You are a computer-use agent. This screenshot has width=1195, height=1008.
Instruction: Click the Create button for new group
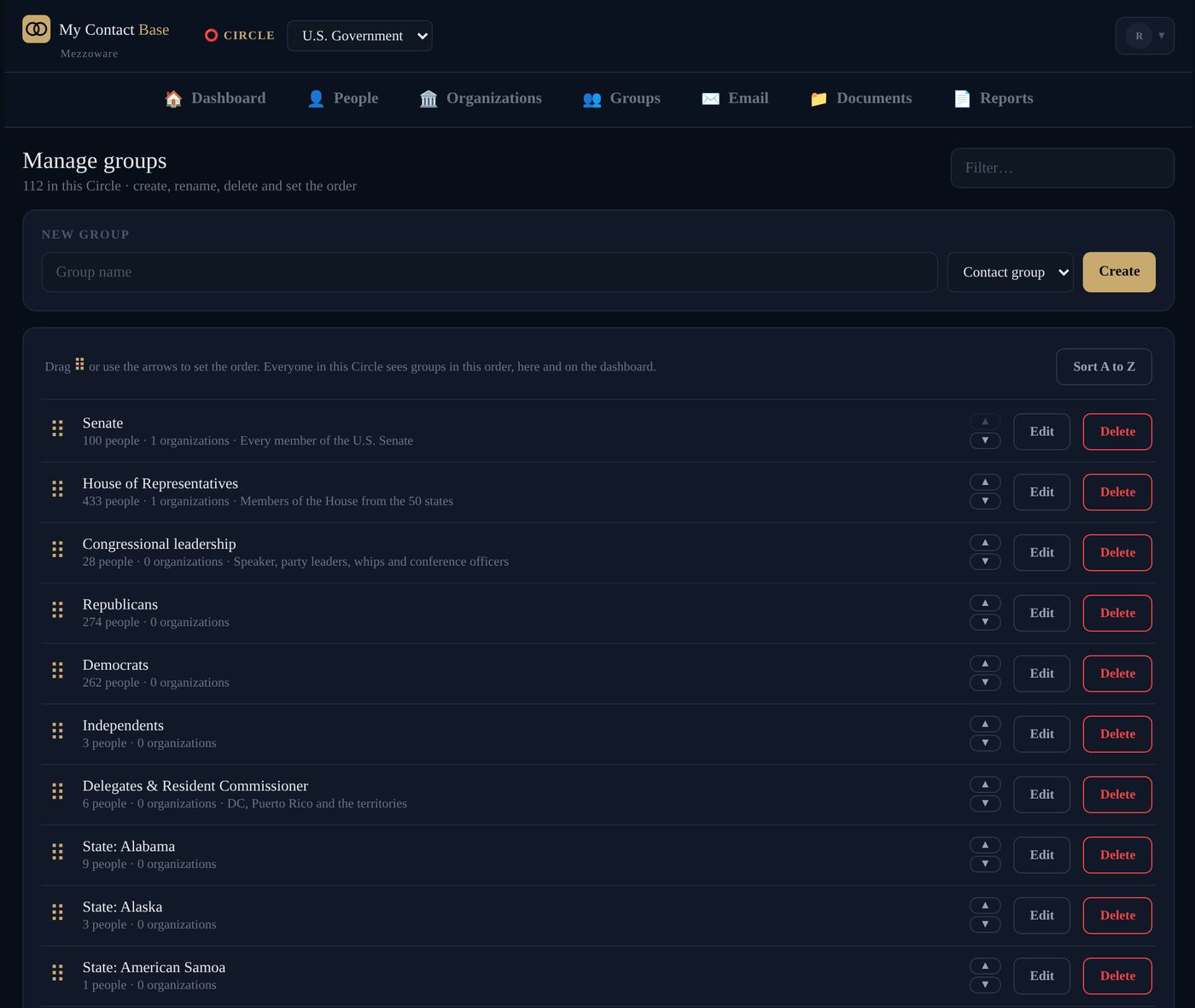click(x=1119, y=272)
